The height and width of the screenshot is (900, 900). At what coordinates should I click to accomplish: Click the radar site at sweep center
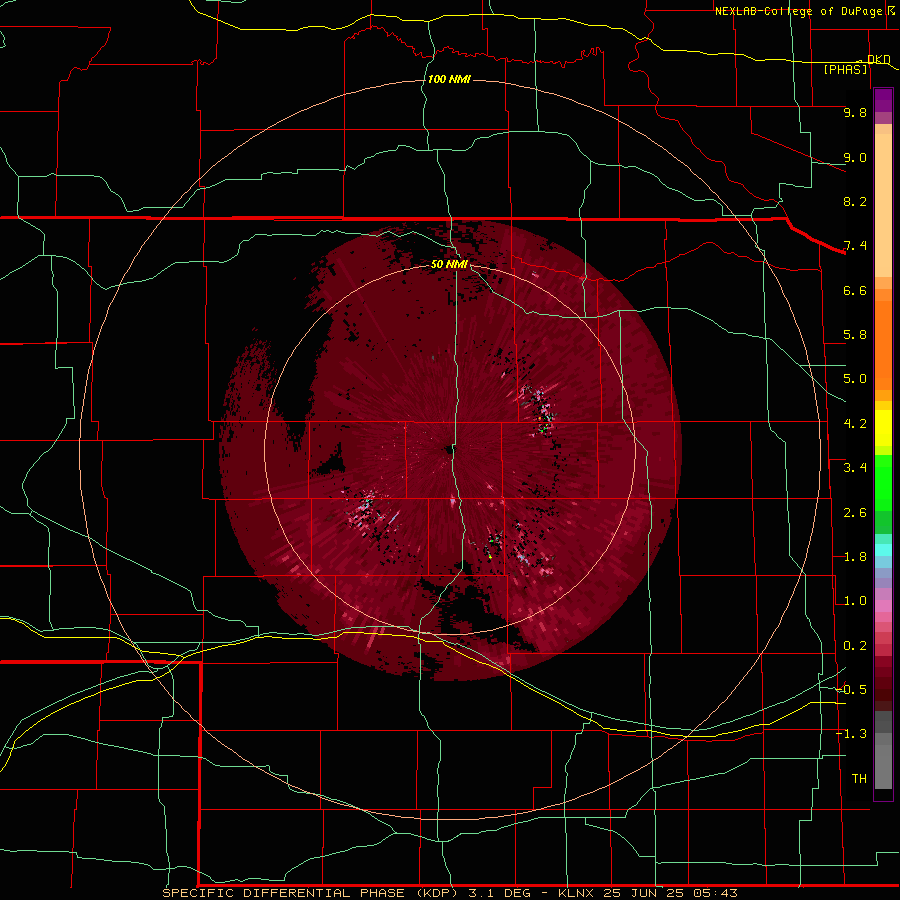(449, 451)
